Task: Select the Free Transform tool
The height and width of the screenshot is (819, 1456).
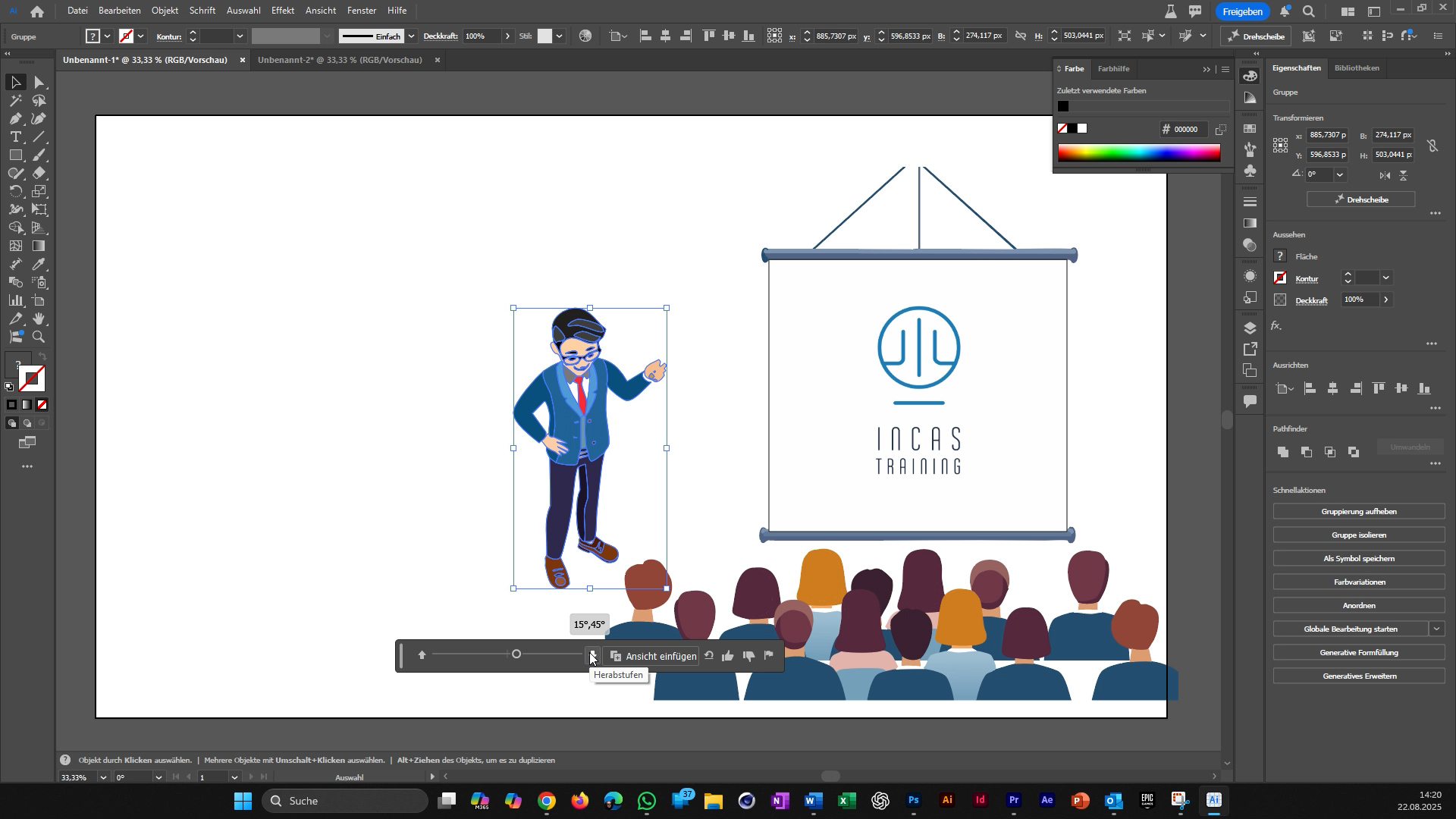Action: [x=39, y=209]
